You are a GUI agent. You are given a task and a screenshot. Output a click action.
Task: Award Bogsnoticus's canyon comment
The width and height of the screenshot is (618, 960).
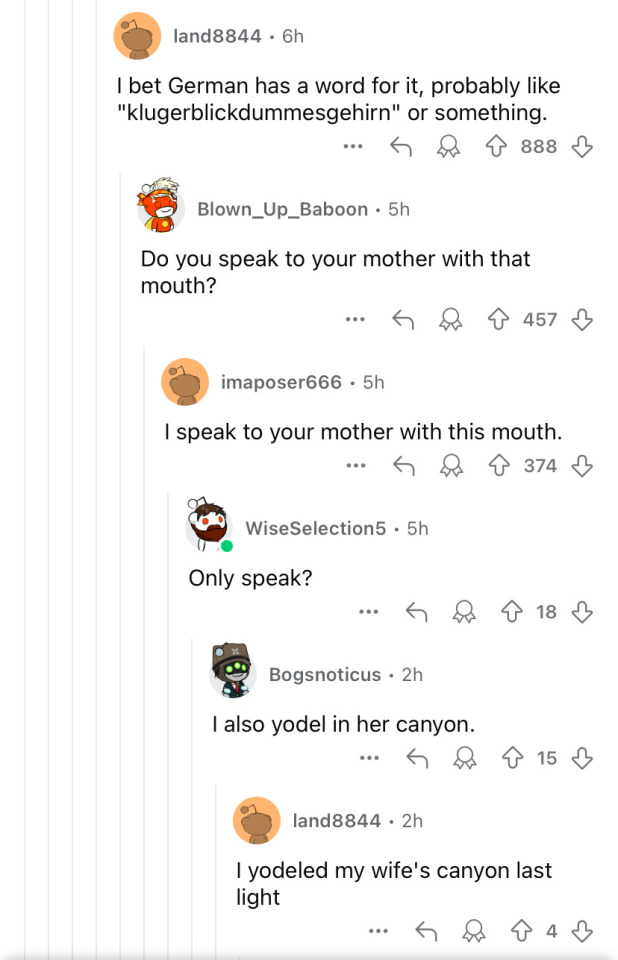464,758
